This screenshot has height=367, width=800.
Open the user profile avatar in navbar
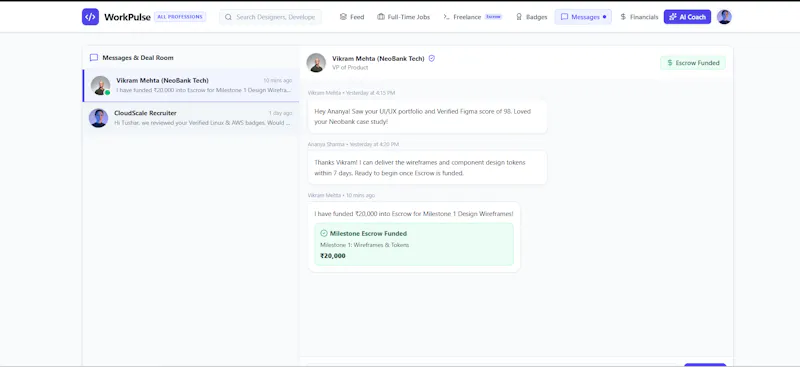click(724, 17)
